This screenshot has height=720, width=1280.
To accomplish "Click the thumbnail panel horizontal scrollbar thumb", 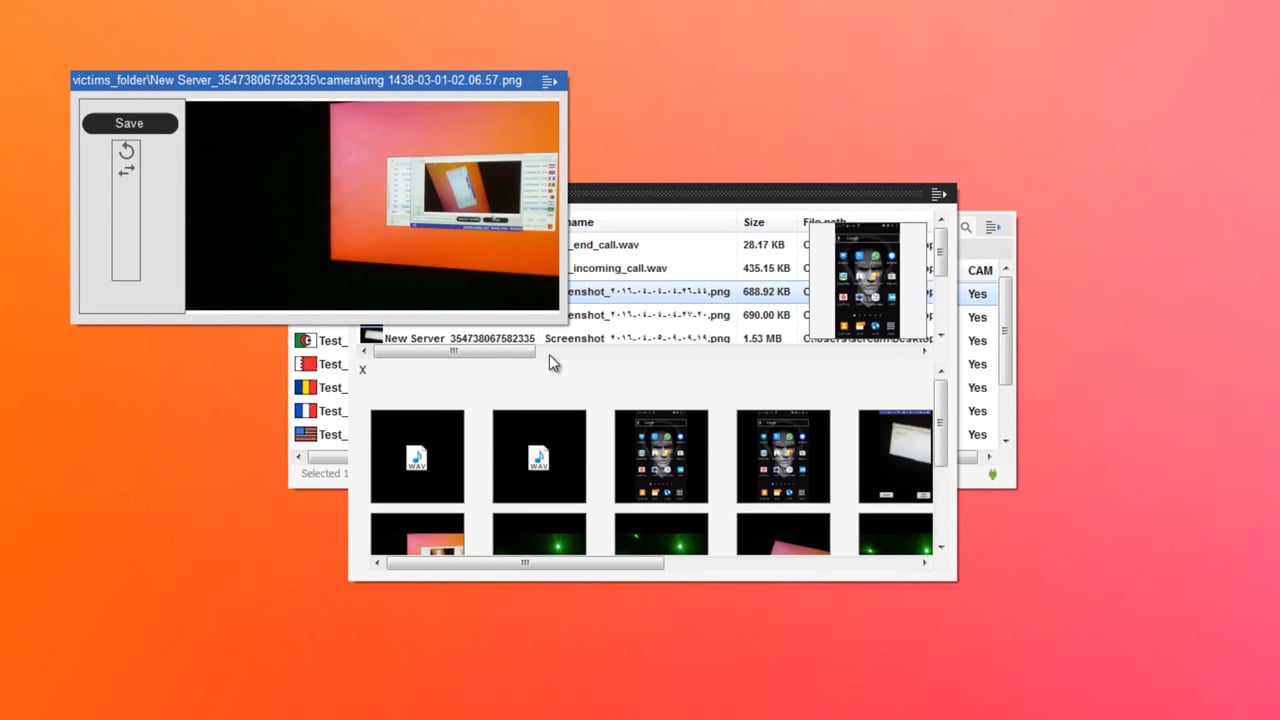I will tap(525, 563).
